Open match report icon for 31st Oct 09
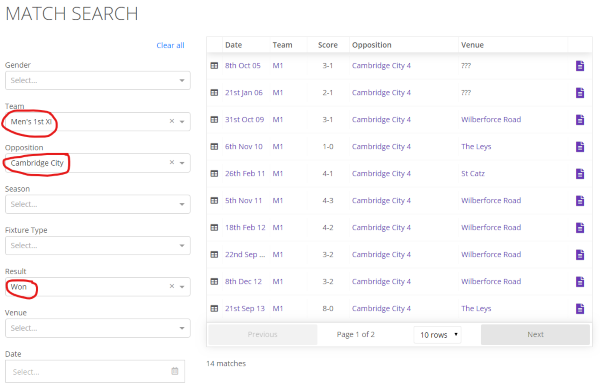Viewport: 600px width, 389px height. pyautogui.click(x=580, y=120)
